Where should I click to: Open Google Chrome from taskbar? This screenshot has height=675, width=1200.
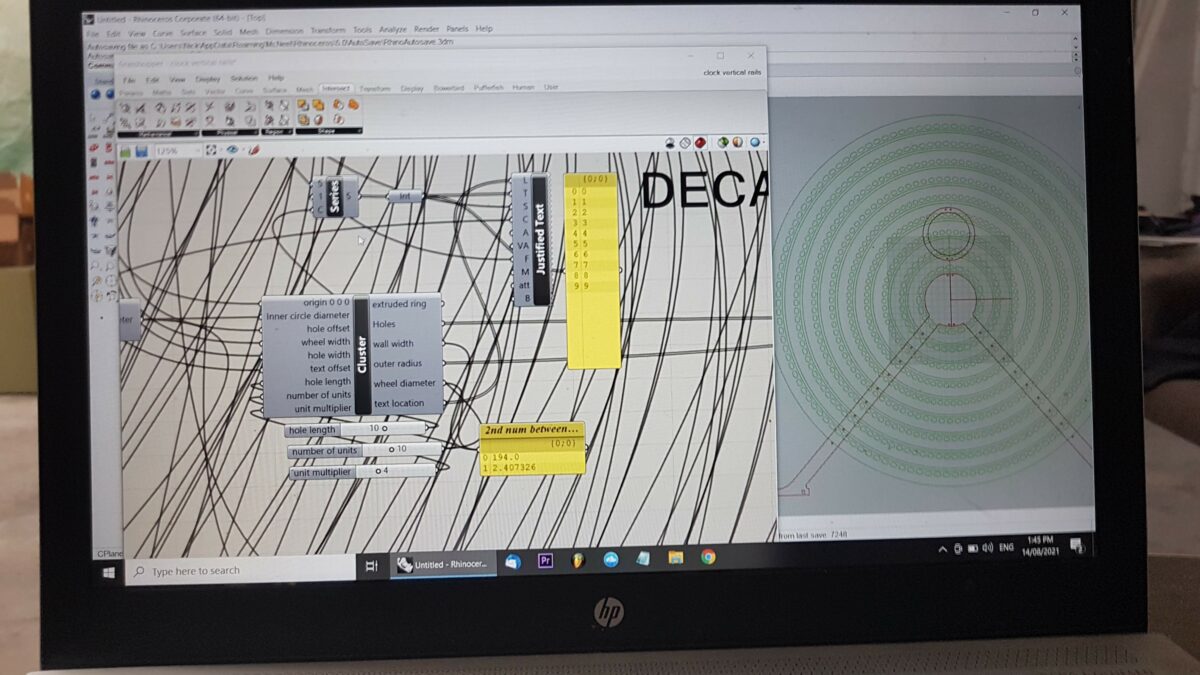coord(708,557)
